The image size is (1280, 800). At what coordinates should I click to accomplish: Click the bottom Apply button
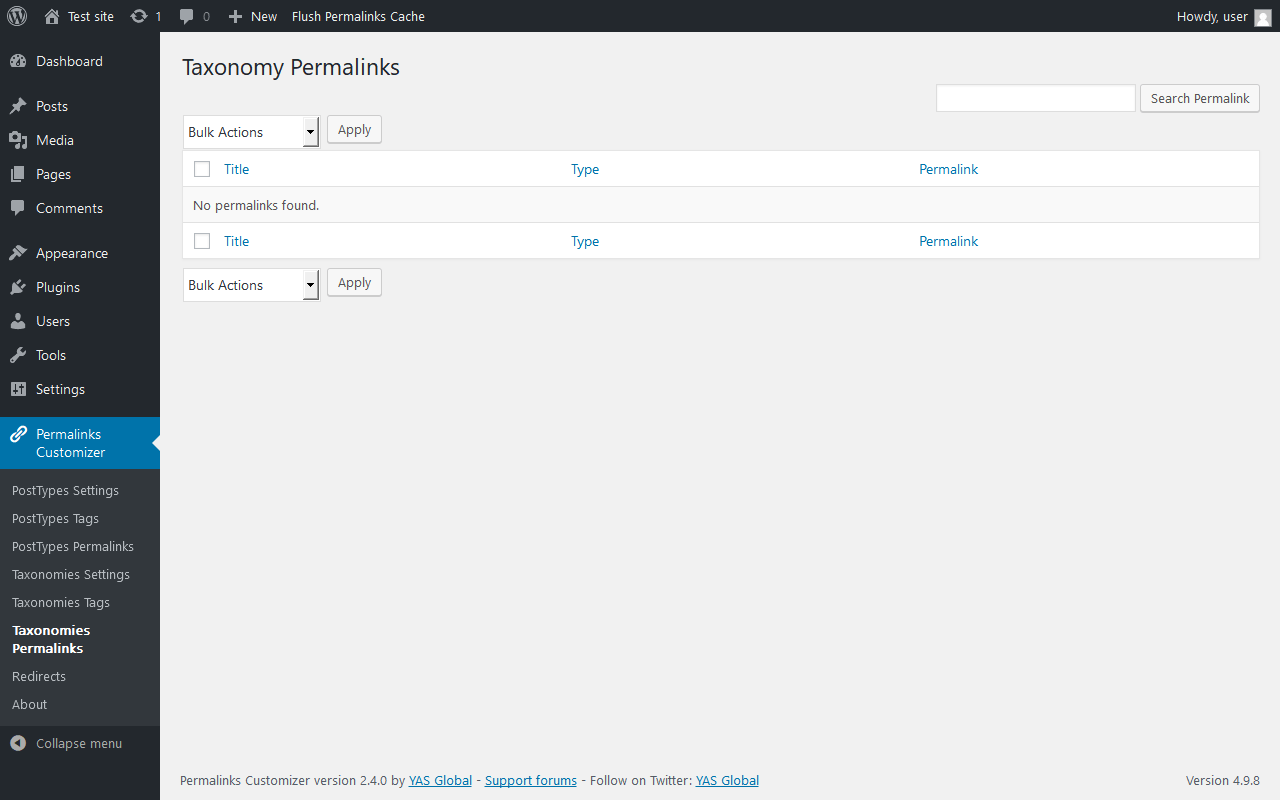tap(354, 283)
